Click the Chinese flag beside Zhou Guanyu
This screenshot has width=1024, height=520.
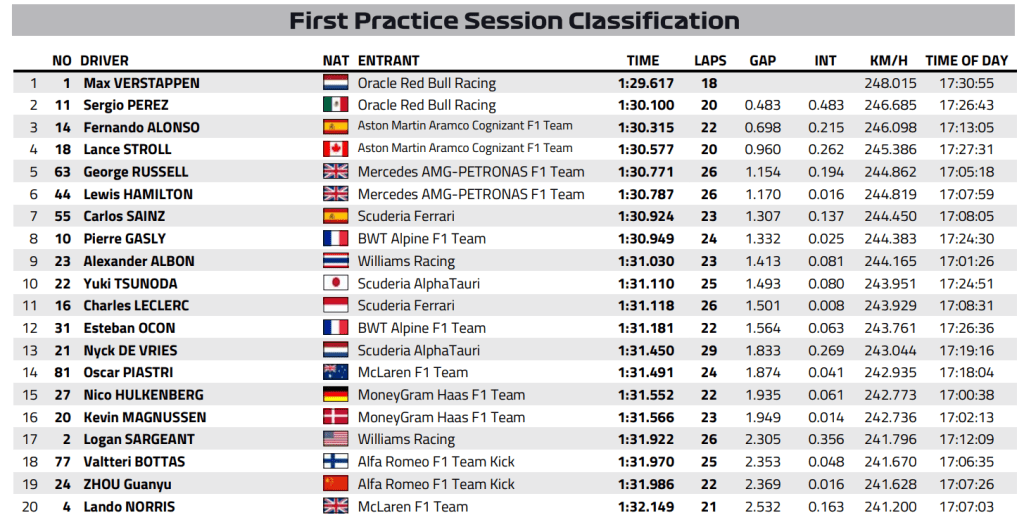(x=334, y=484)
